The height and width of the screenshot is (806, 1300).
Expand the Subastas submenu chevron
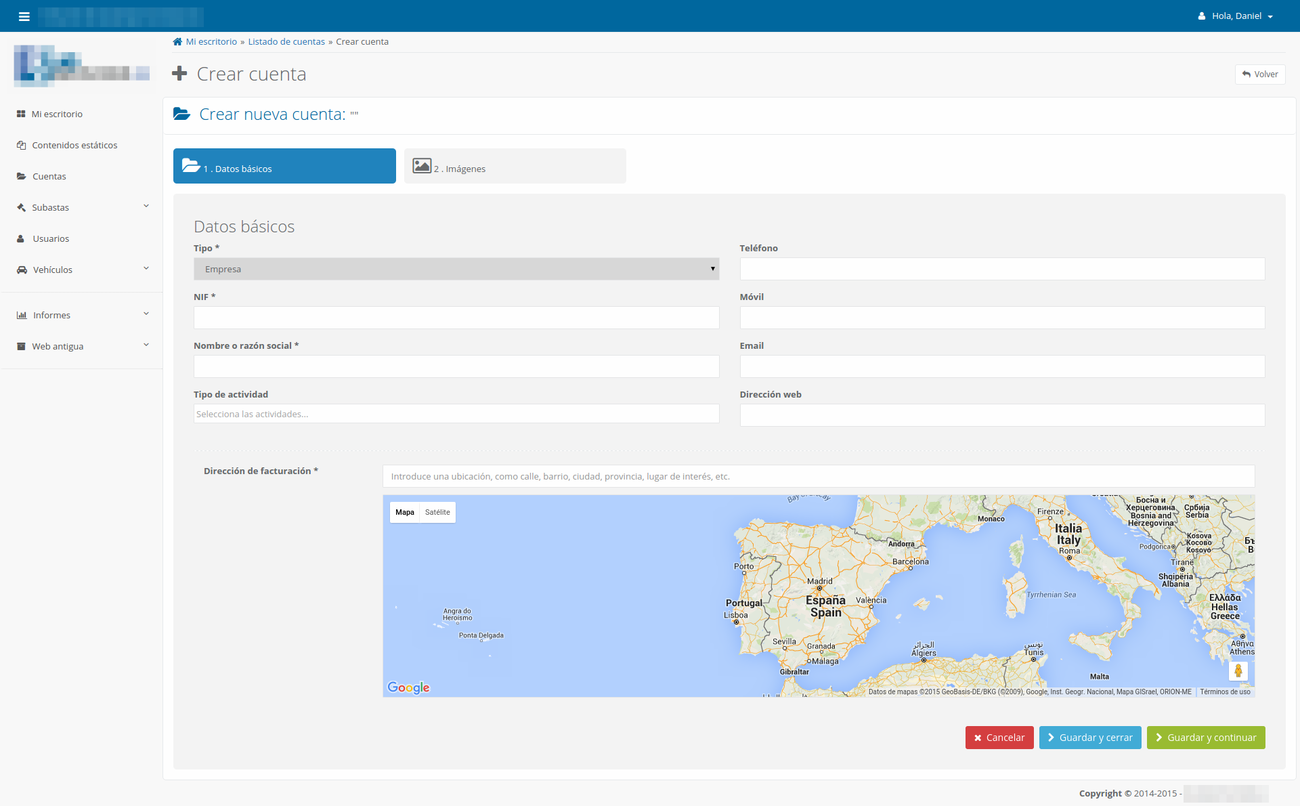point(146,207)
